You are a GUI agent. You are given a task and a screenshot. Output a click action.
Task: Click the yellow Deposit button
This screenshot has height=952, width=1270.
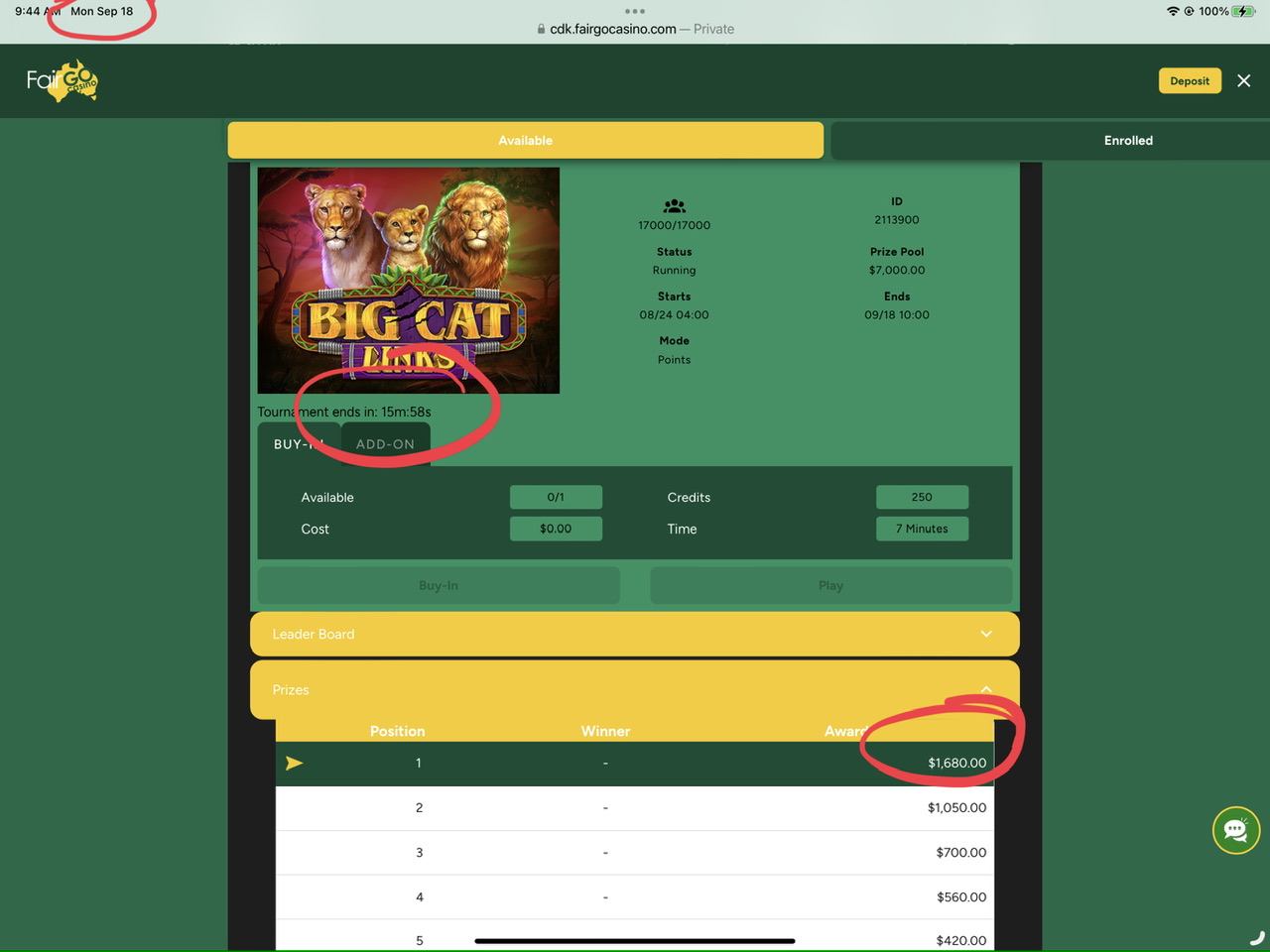tap(1190, 81)
